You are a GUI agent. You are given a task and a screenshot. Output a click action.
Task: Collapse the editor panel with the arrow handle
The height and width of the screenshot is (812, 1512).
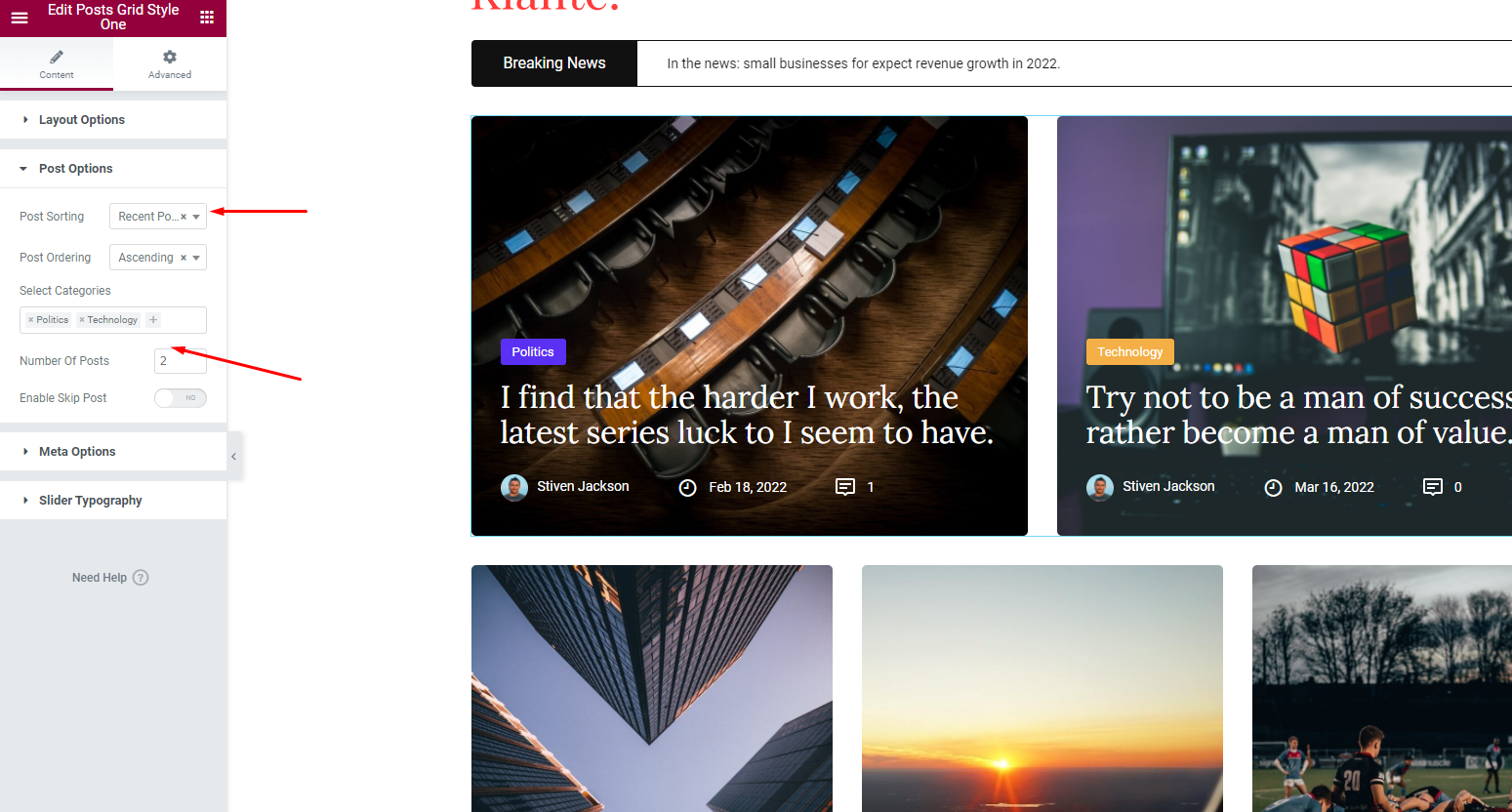234,457
